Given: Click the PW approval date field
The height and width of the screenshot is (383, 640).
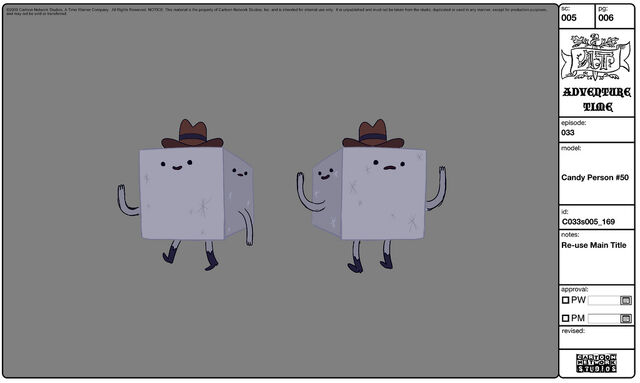Looking at the screenshot, I should [604, 301].
